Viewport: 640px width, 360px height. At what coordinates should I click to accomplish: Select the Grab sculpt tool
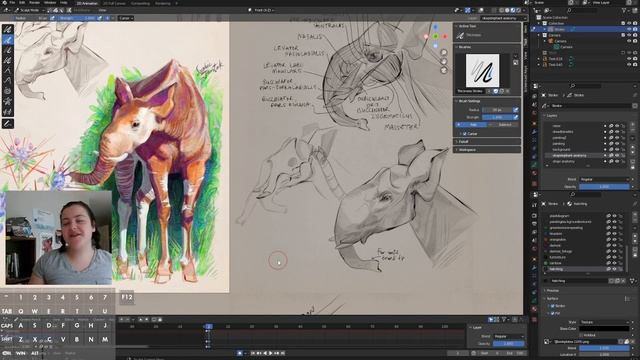click(x=8, y=70)
